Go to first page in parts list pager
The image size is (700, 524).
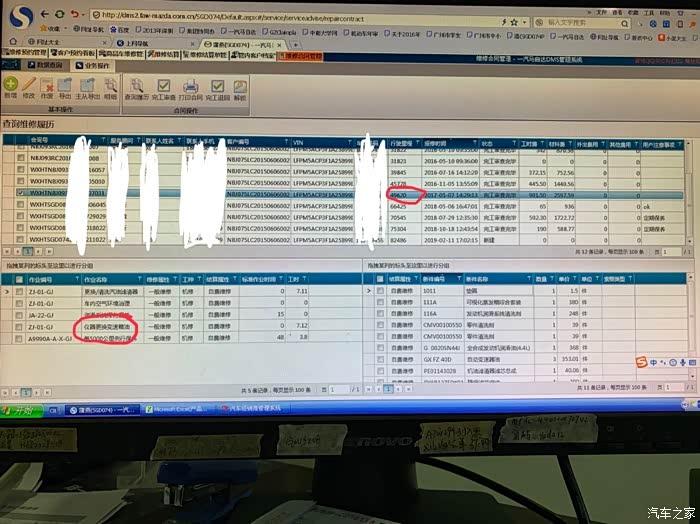368,389
